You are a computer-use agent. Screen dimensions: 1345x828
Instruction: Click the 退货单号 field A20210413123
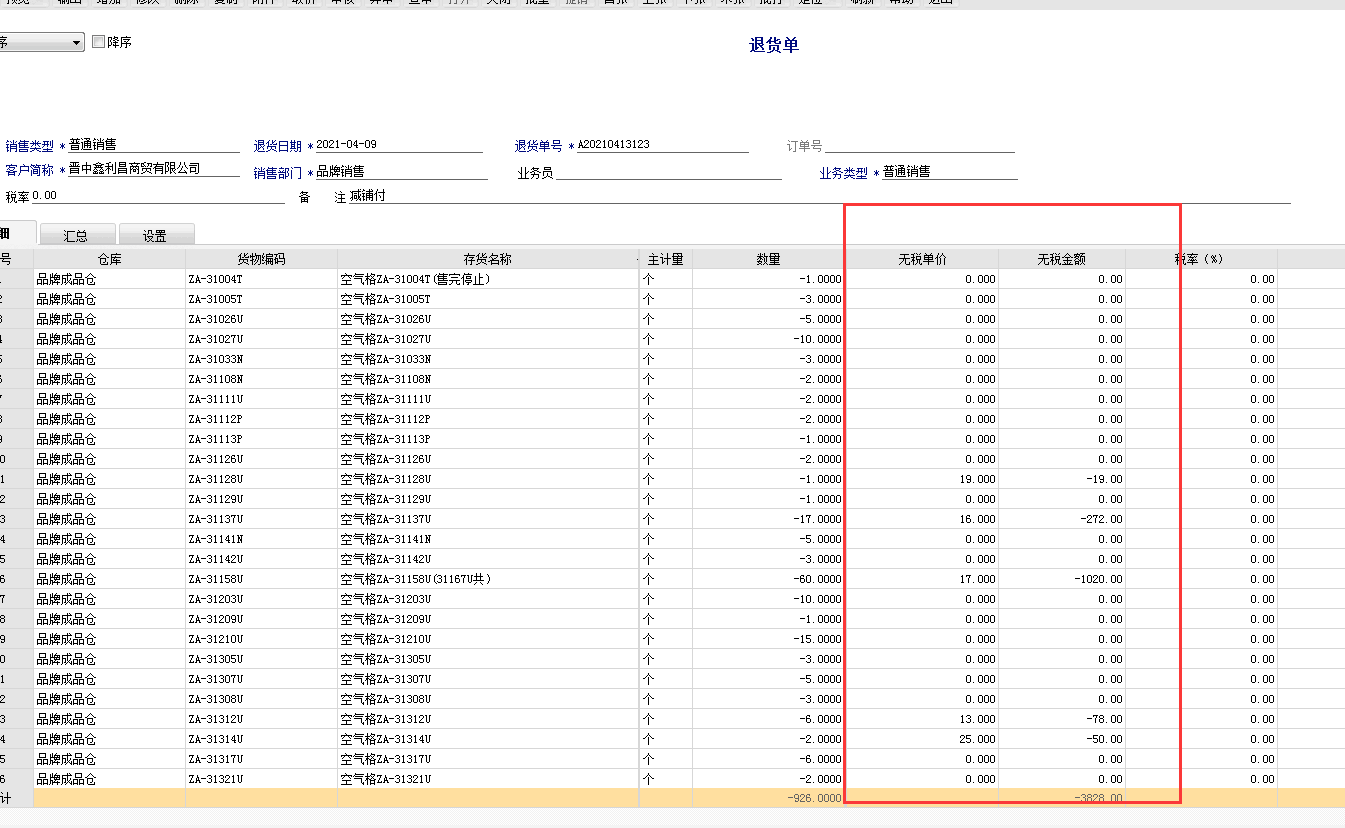(662, 145)
